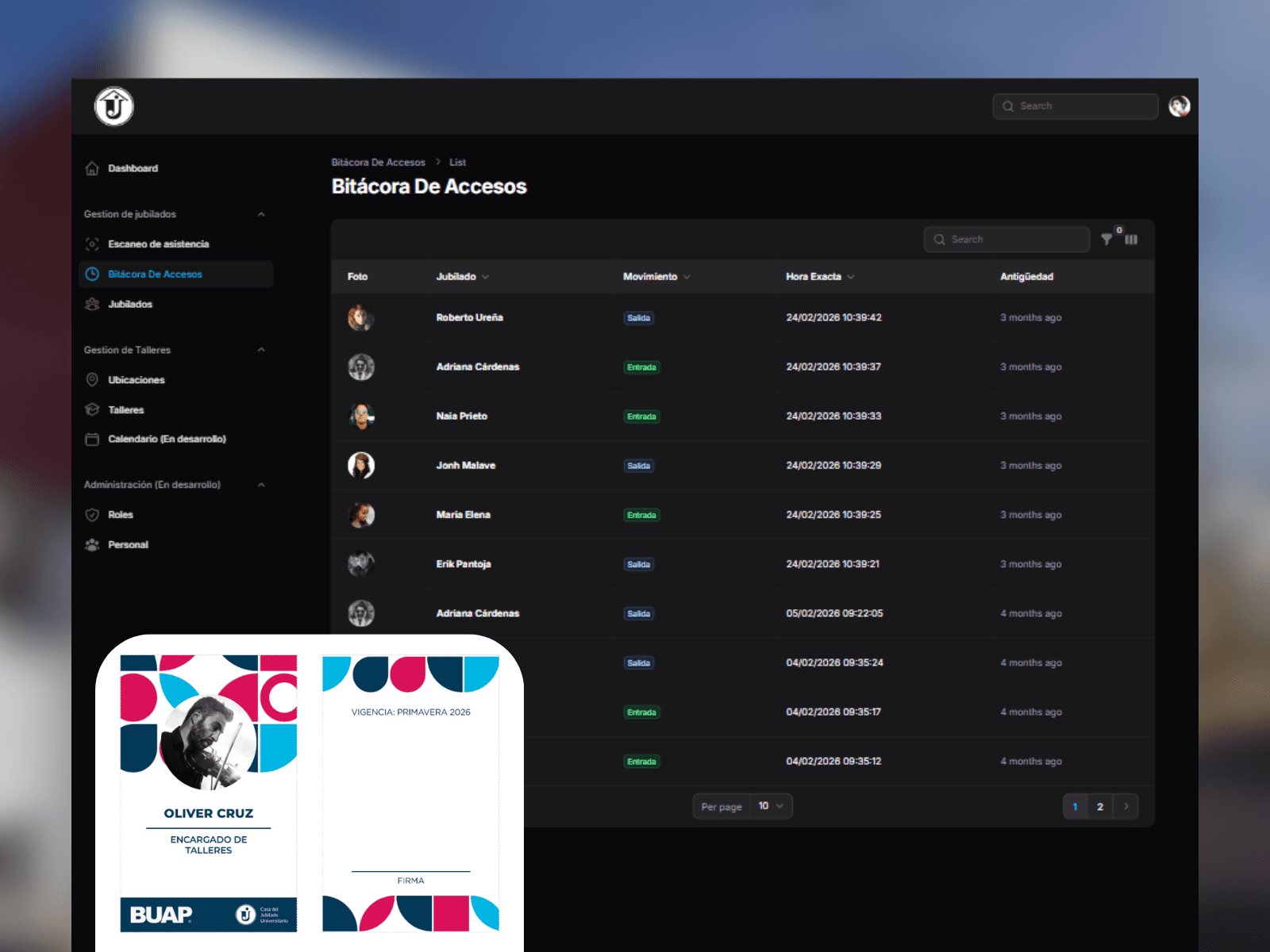Image resolution: width=1270 pixels, height=952 pixels.
Task: Click María Elena's photo
Action: [361, 515]
